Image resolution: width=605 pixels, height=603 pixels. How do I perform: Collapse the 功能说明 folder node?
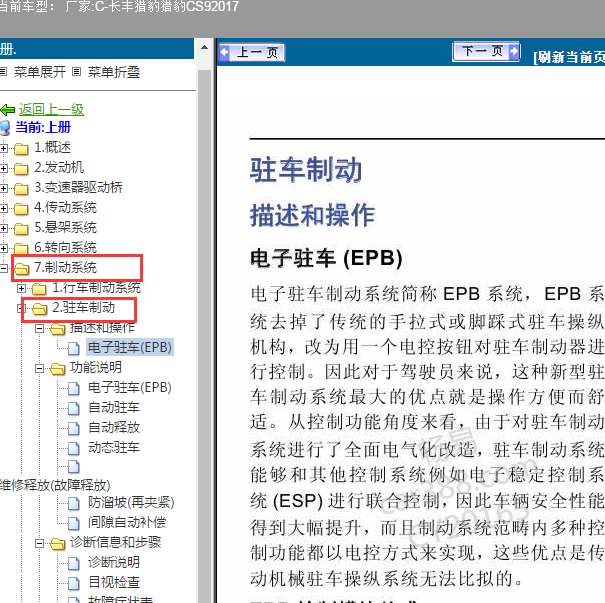[39, 368]
